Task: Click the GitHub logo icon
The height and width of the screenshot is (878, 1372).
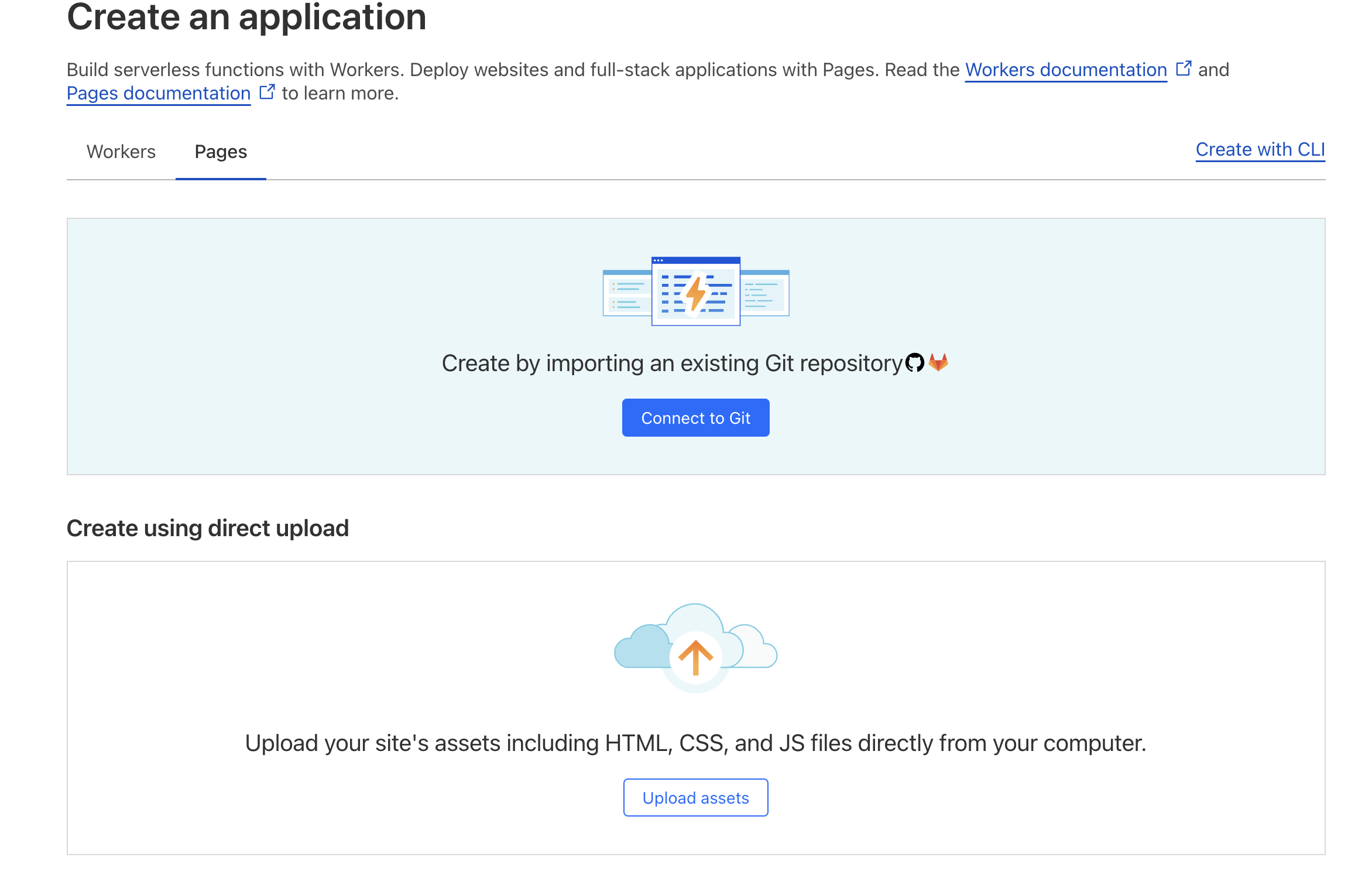Action: tap(914, 363)
